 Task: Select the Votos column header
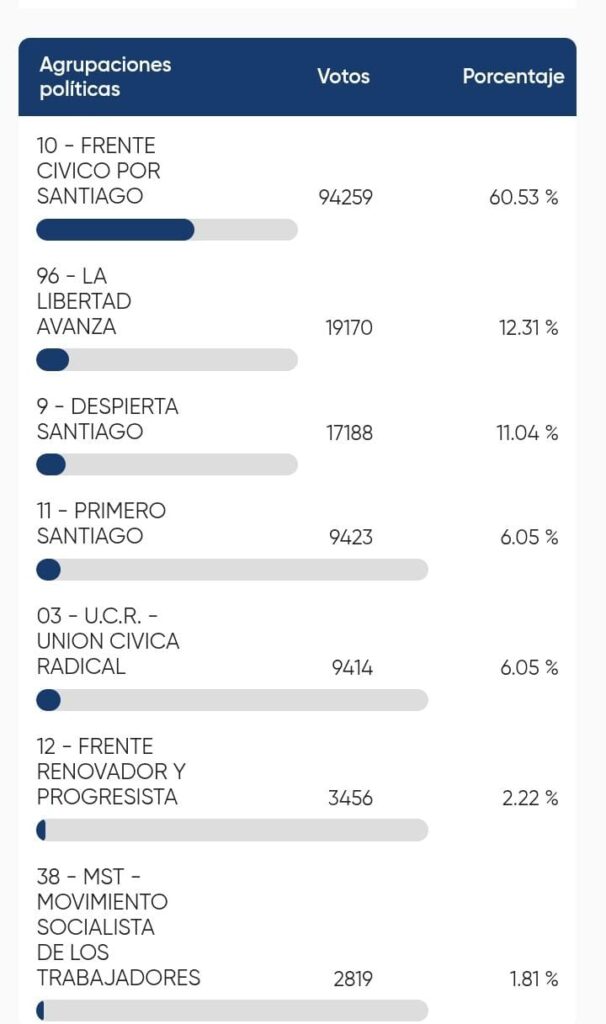tap(343, 76)
